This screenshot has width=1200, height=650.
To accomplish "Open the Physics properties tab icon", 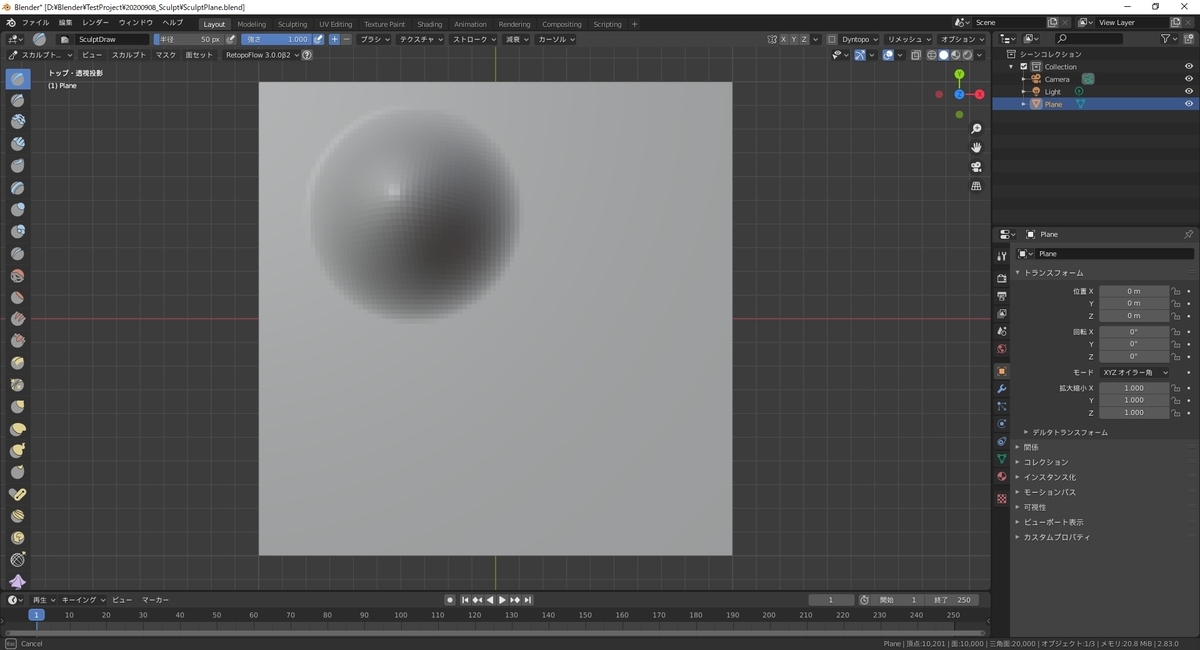I will [1001, 424].
